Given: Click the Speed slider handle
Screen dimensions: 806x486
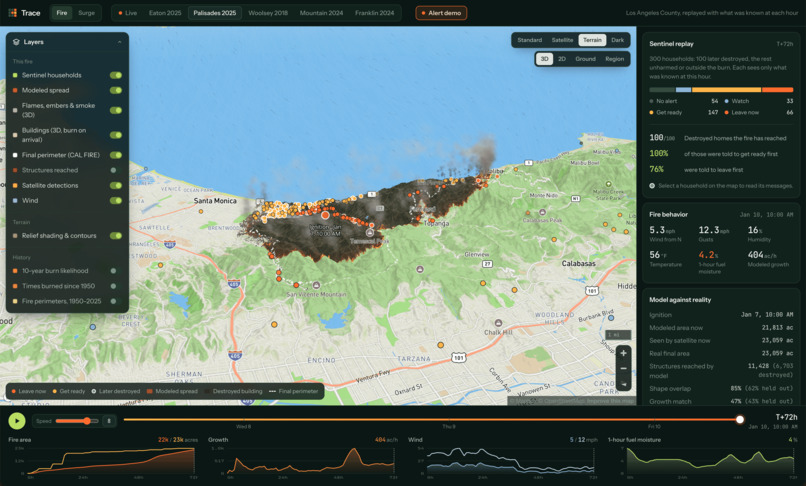Looking at the screenshot, I should click(87, 421).
